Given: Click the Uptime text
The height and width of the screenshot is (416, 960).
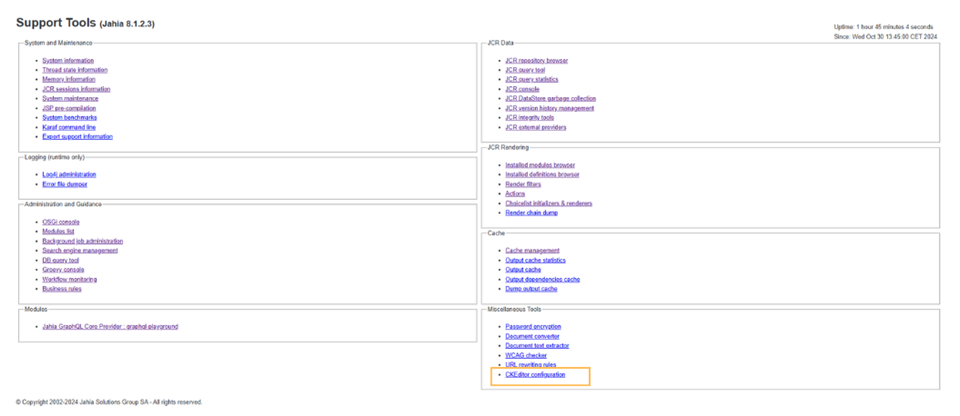Looking at the screenshot, I should 883,27.
